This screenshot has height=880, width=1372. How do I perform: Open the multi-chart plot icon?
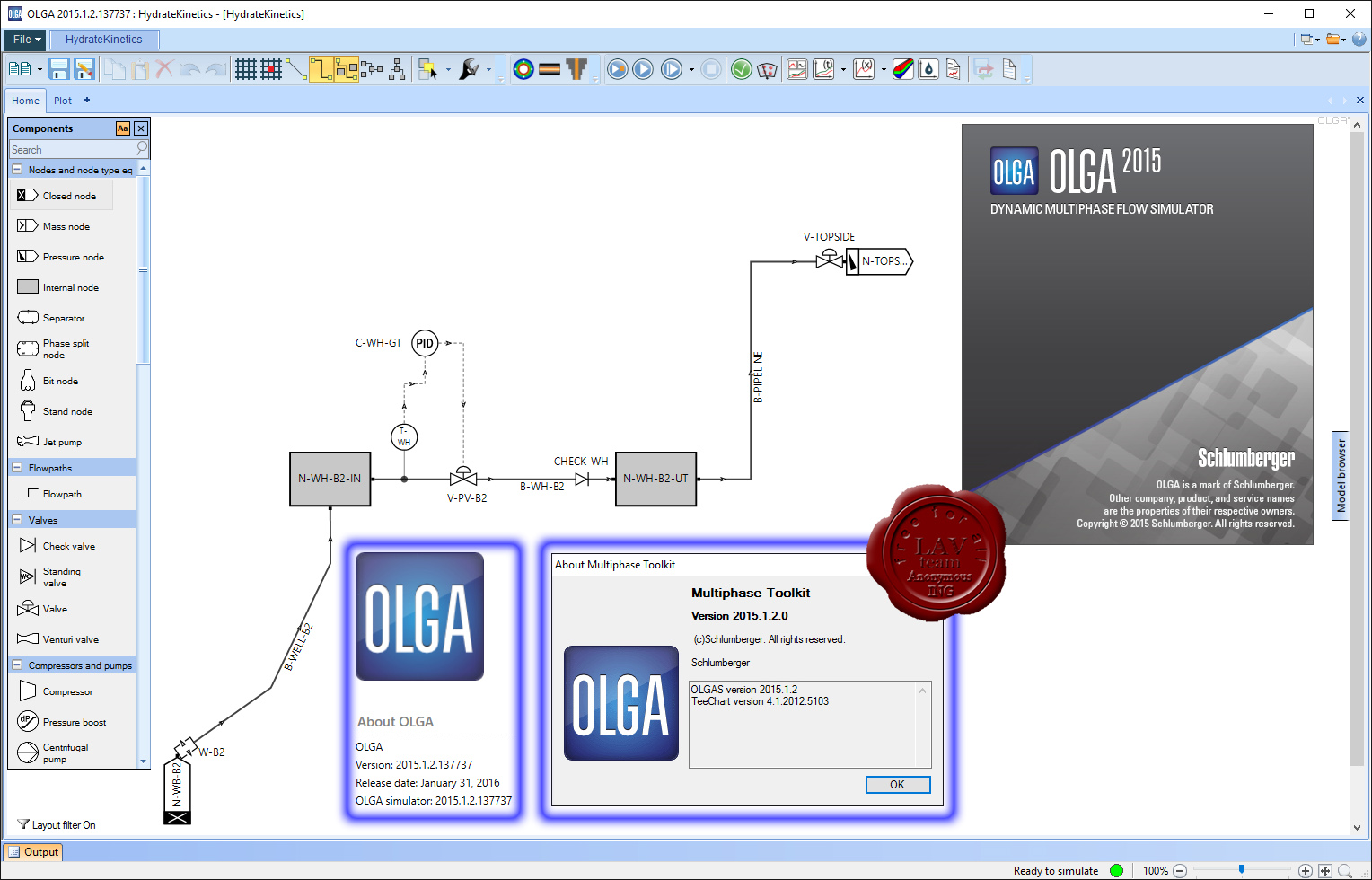click(797, 69)
